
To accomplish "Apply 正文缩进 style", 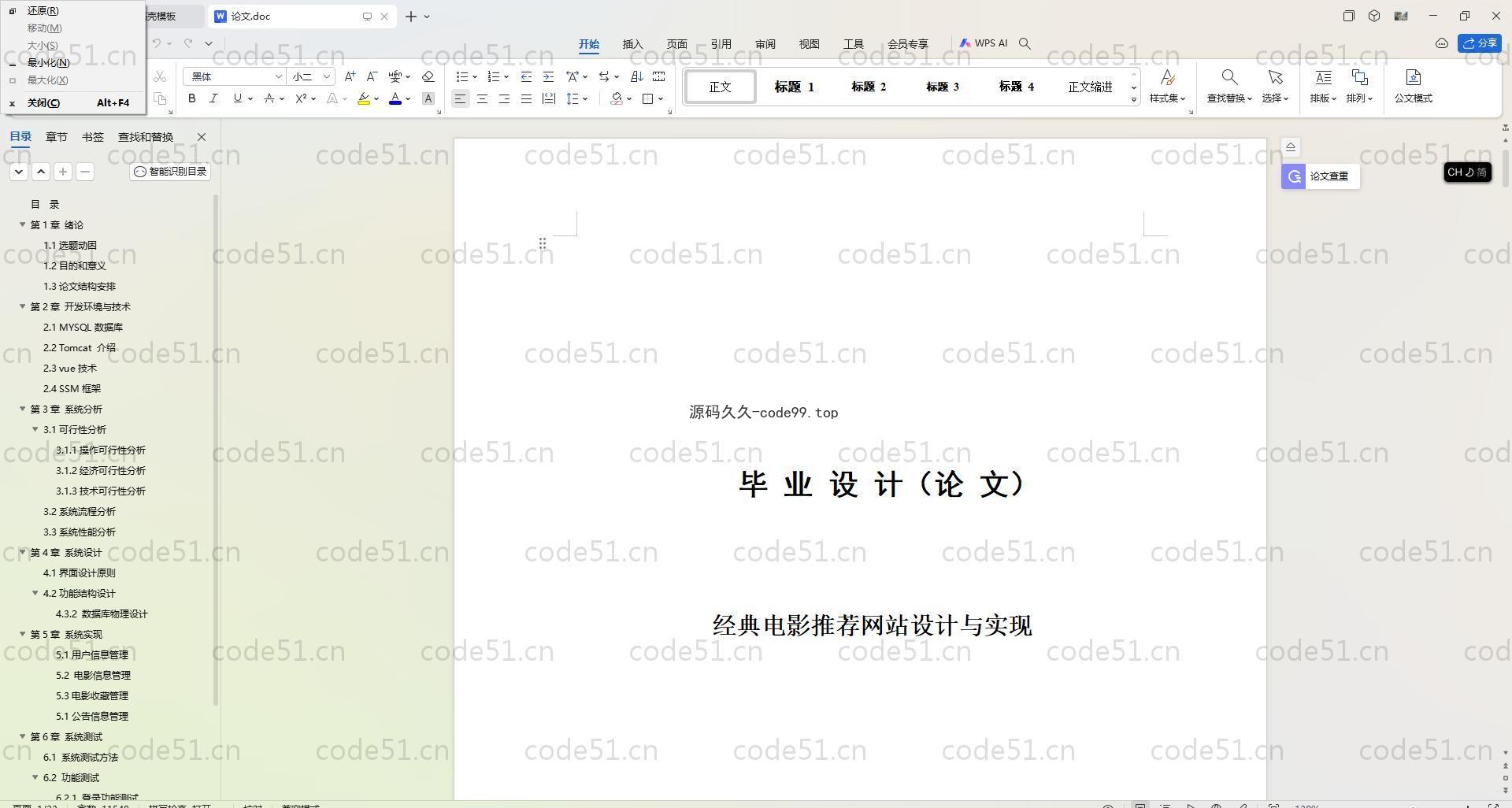I will coord(1090,87).
